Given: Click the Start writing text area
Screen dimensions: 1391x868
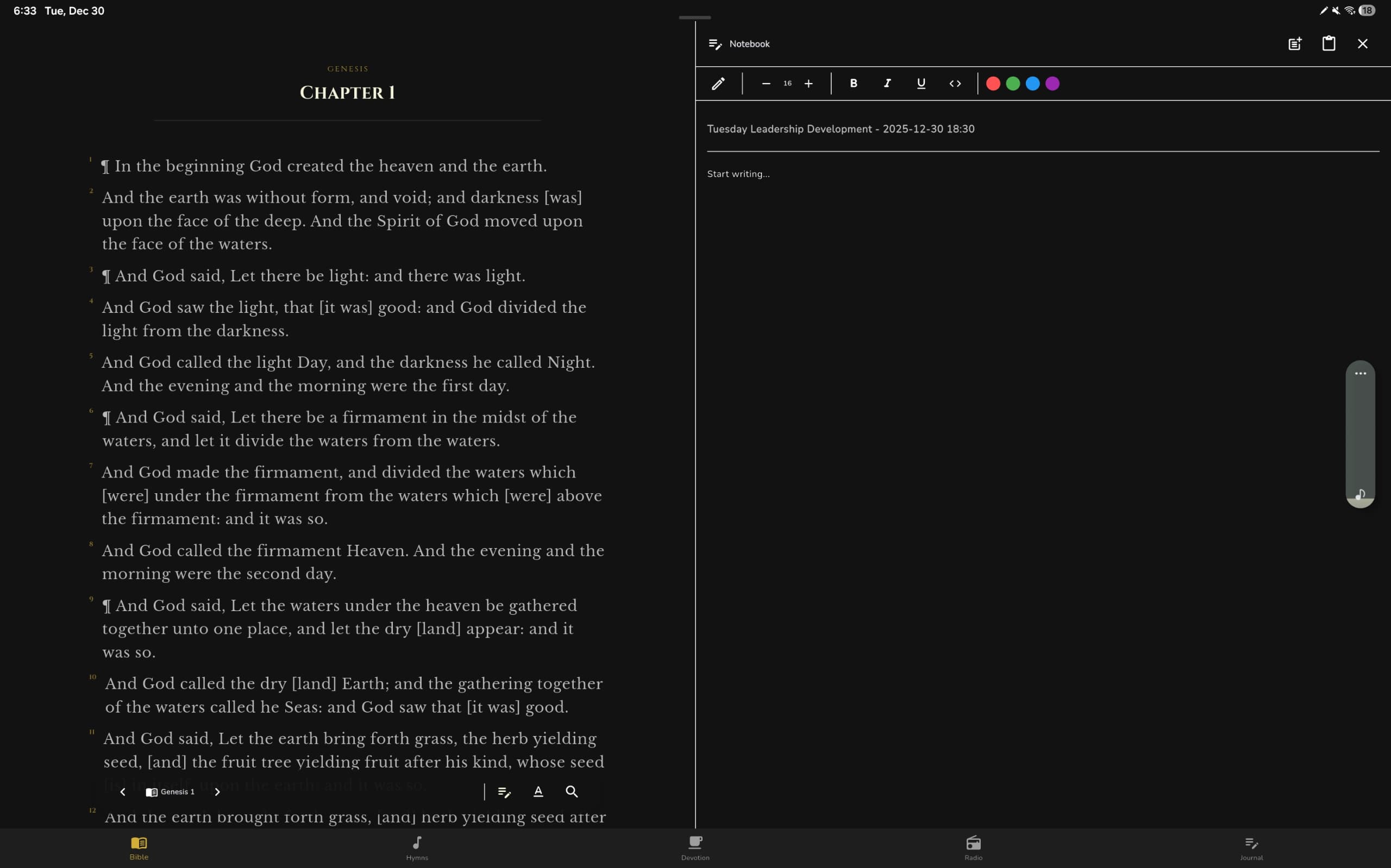Looking at the screenshot, I should click(738, 174).
